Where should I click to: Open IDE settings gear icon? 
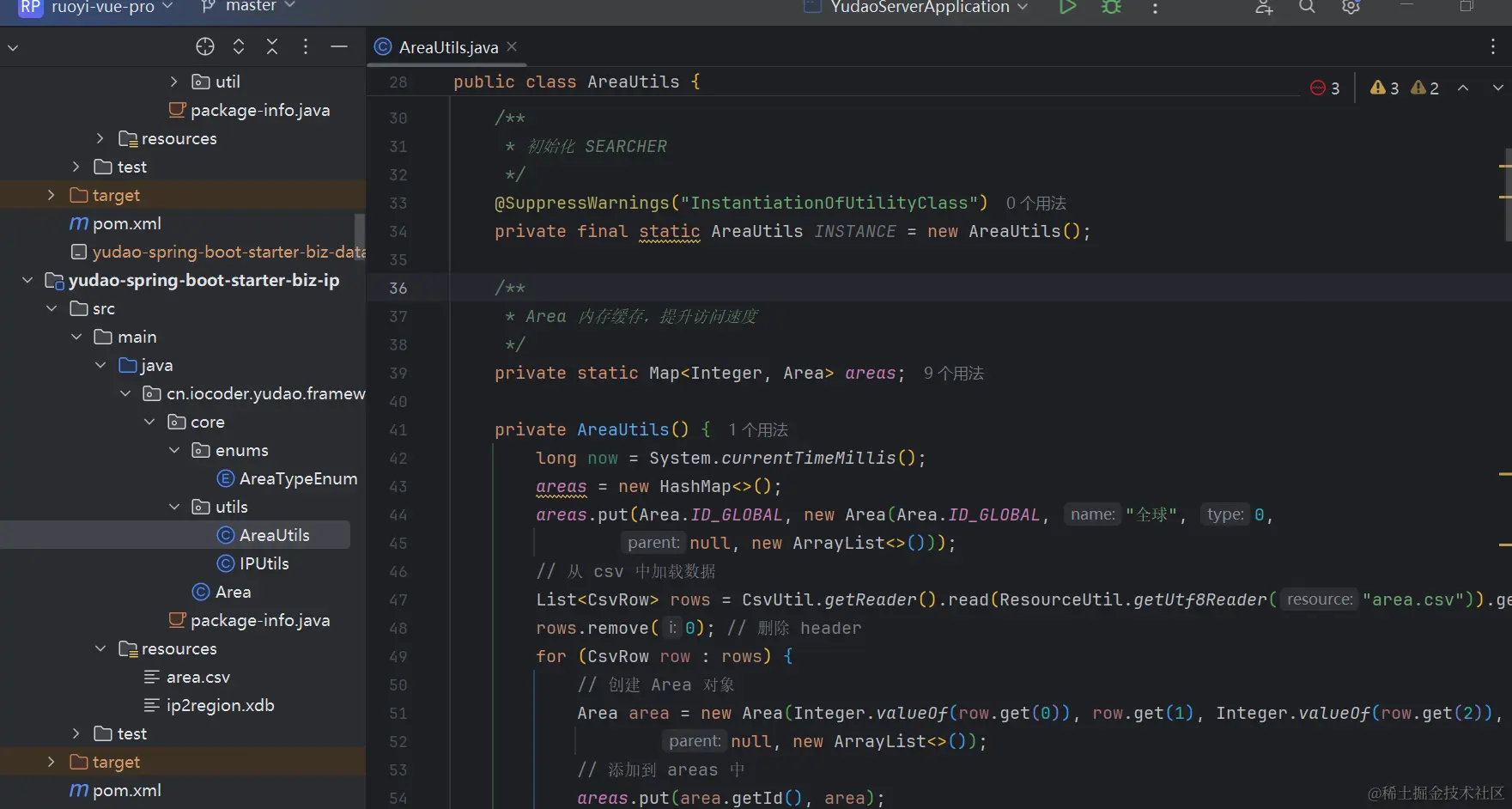(1351, 7)
